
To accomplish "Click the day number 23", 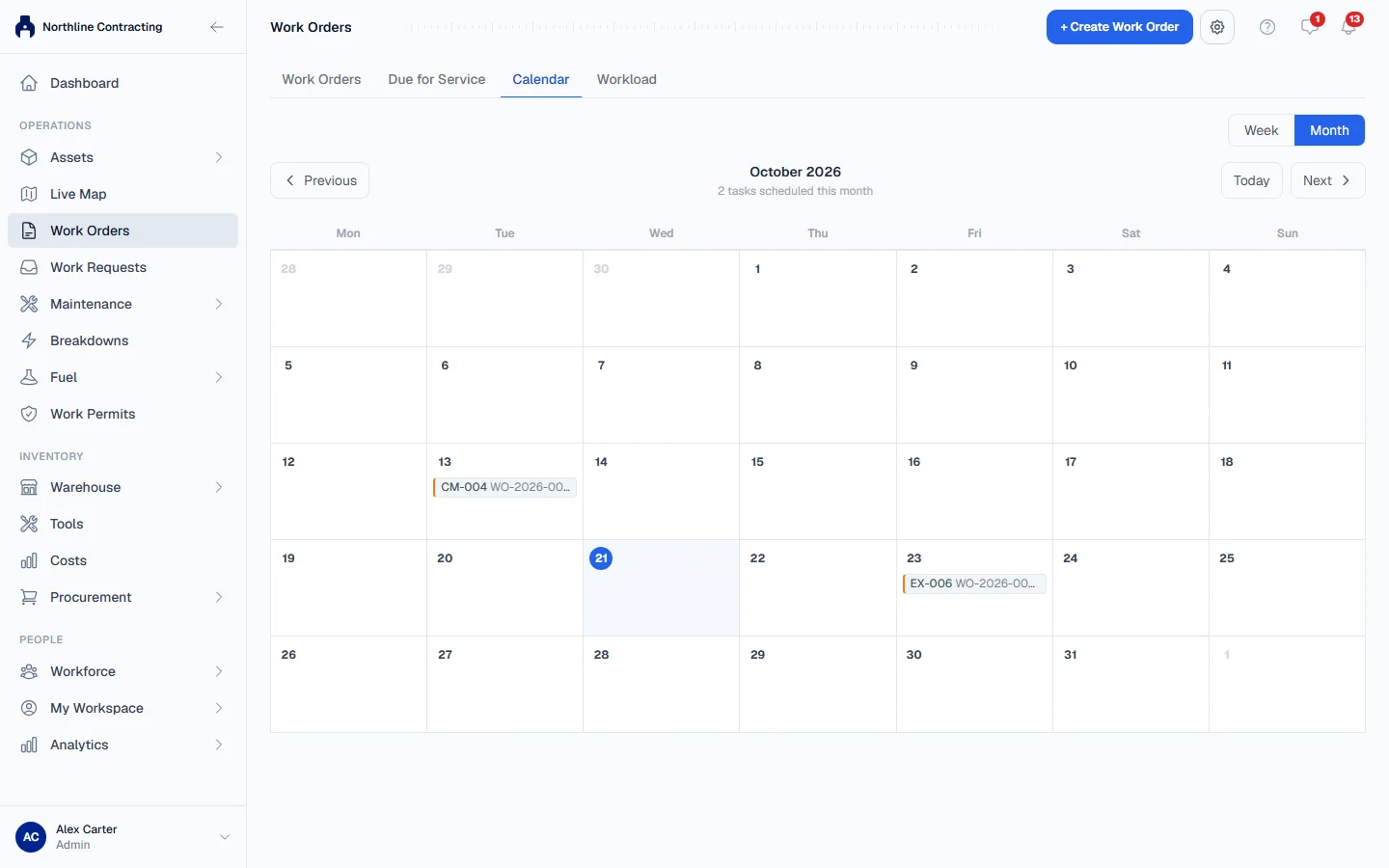I will point(913,558).
